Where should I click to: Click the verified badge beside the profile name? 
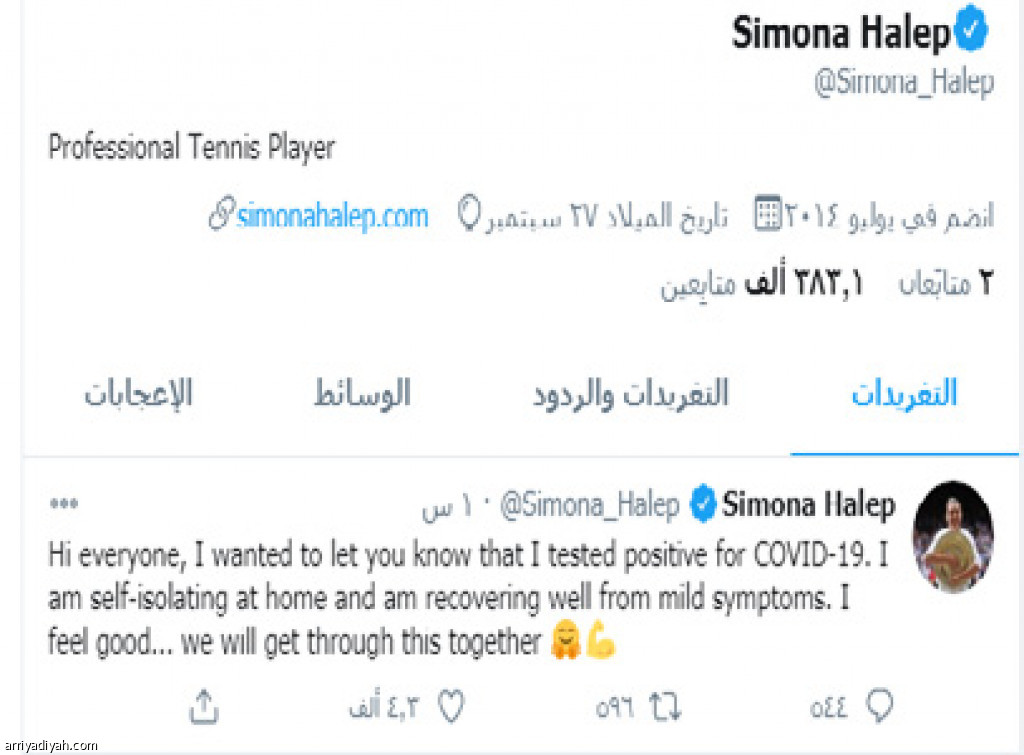click(x=970, y=34)
